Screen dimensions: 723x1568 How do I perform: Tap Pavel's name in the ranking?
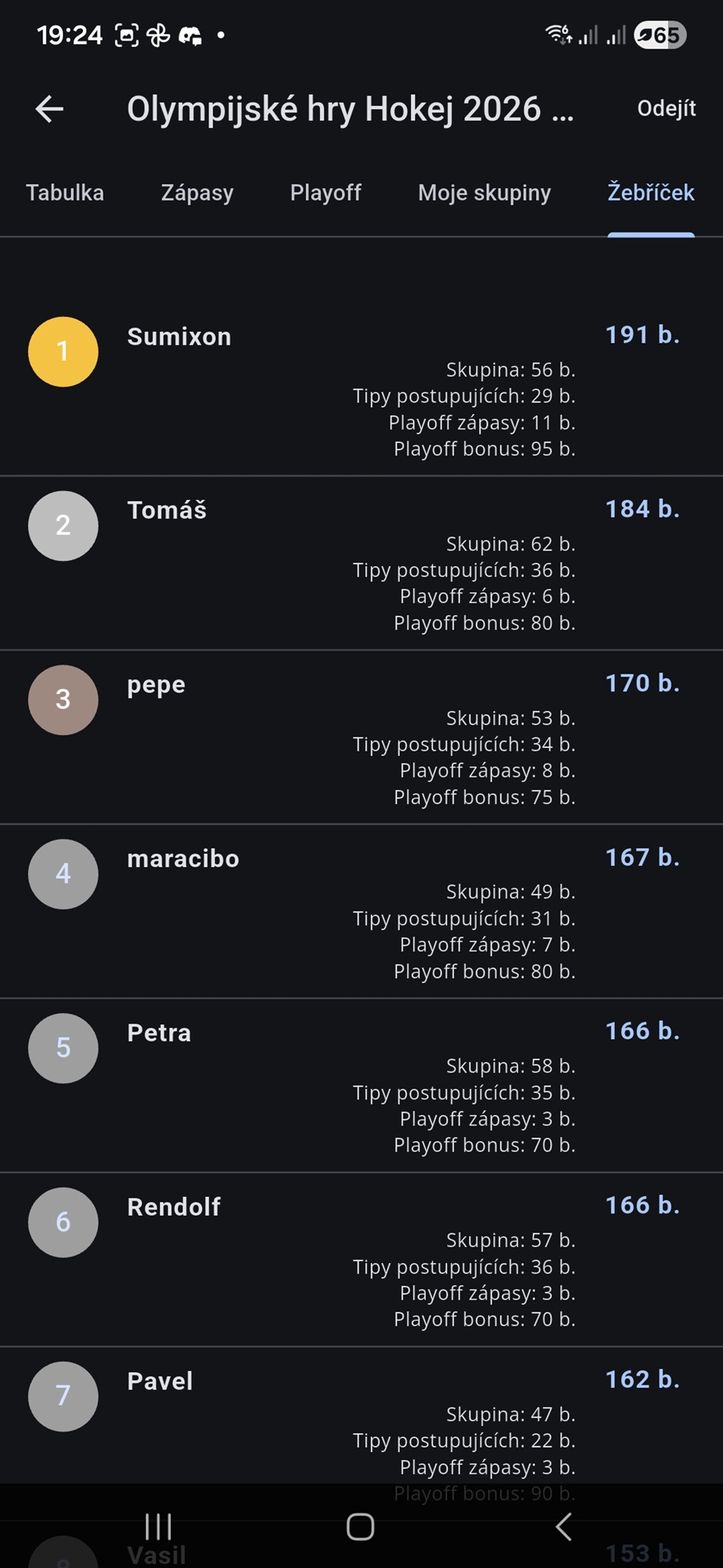tap(160, 1381)
